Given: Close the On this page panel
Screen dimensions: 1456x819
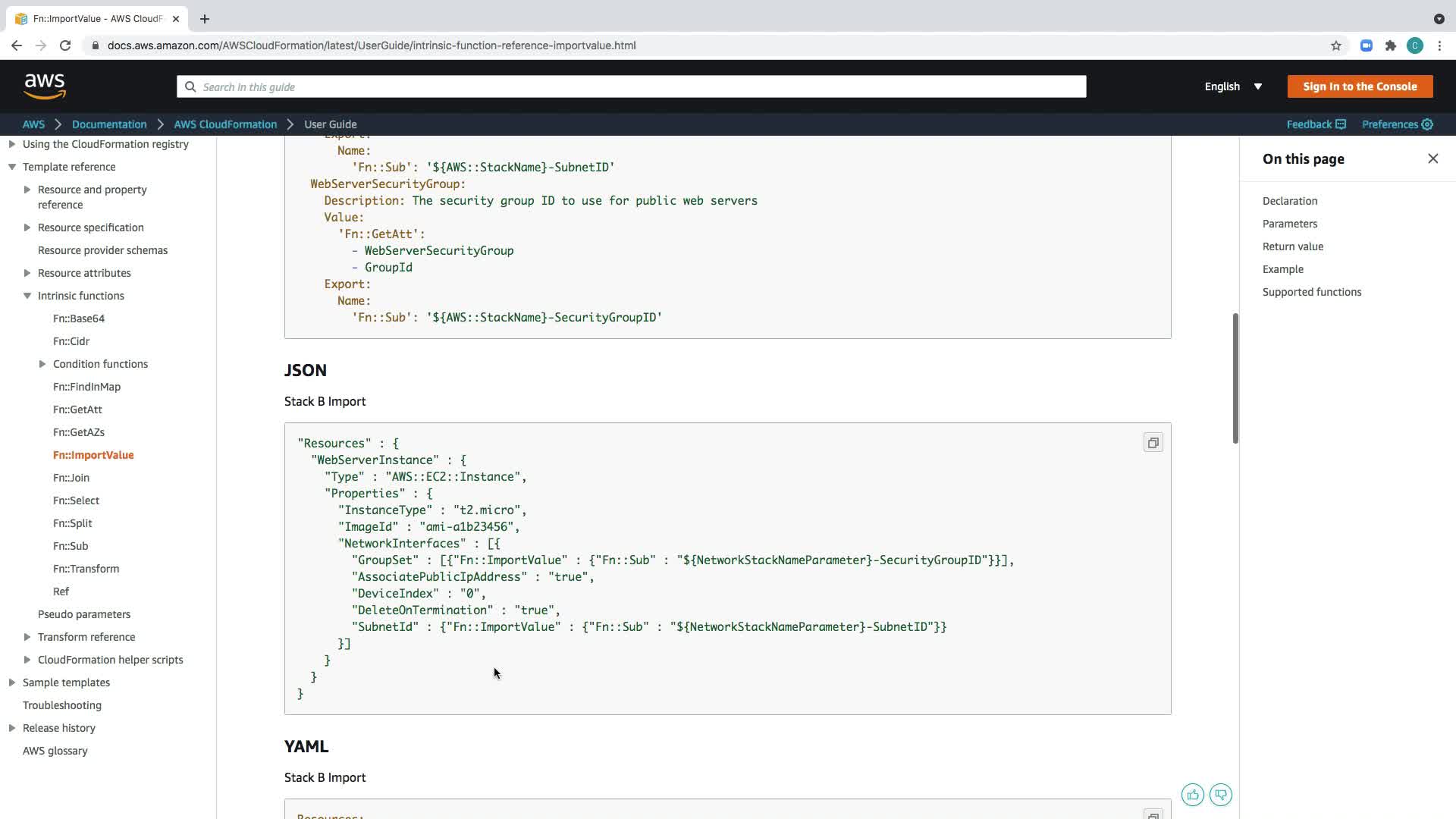Looking at the screenshot, I should (1432, 158).
